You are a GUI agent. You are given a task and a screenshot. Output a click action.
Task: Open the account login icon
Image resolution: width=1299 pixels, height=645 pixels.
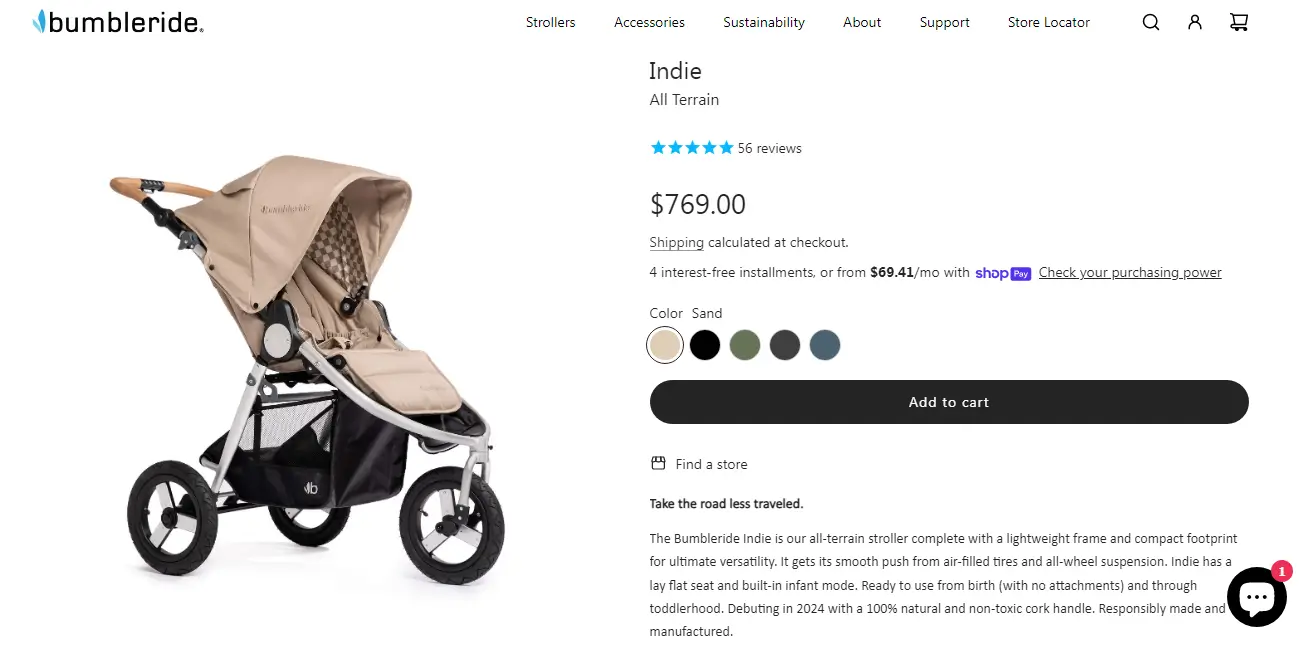click(x=1195, y=22)
